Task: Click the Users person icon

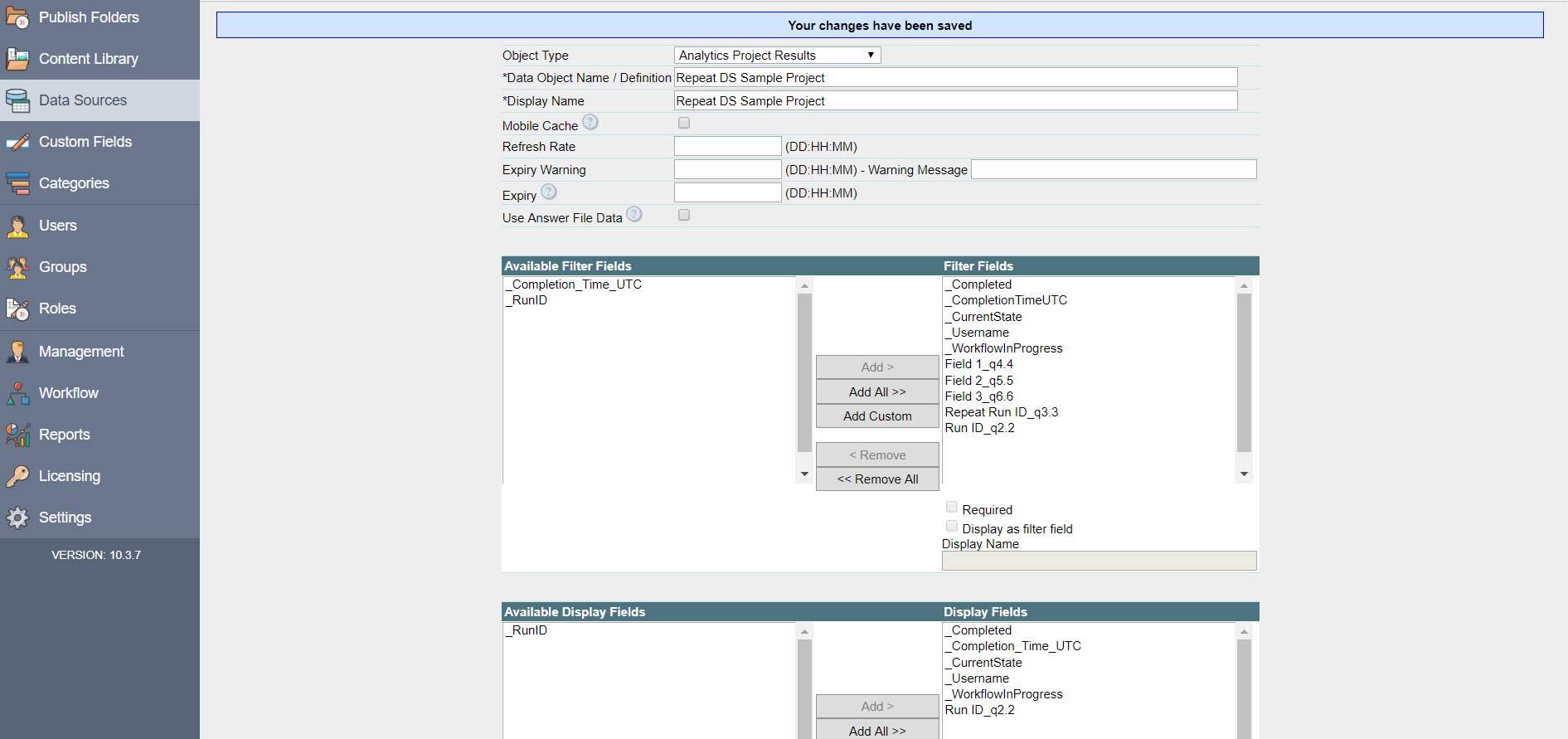Action: [17, 226]
